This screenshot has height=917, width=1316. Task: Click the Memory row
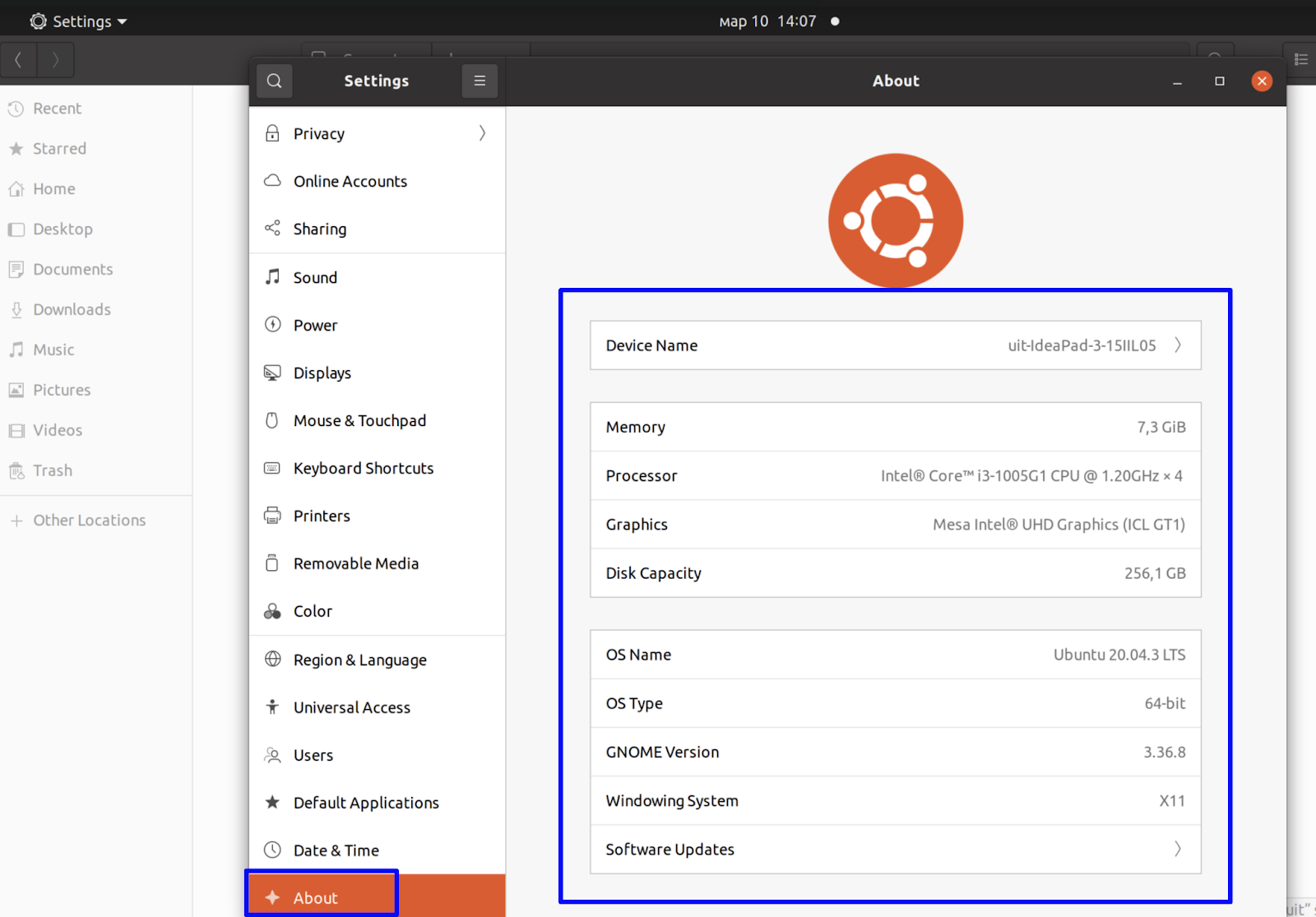coord(896,427)
